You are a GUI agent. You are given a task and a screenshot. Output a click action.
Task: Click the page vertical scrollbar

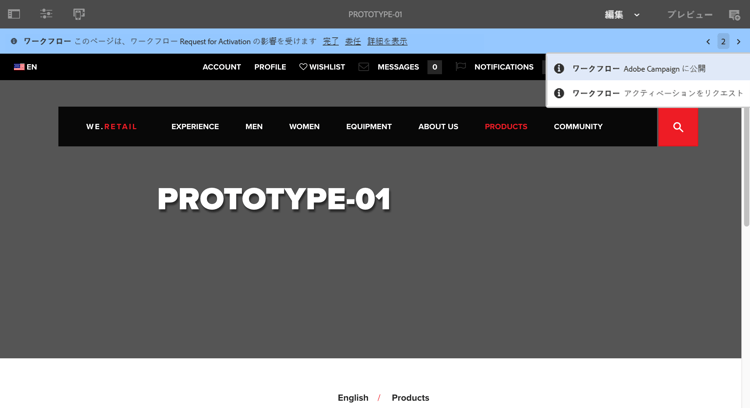coord(746,165)
